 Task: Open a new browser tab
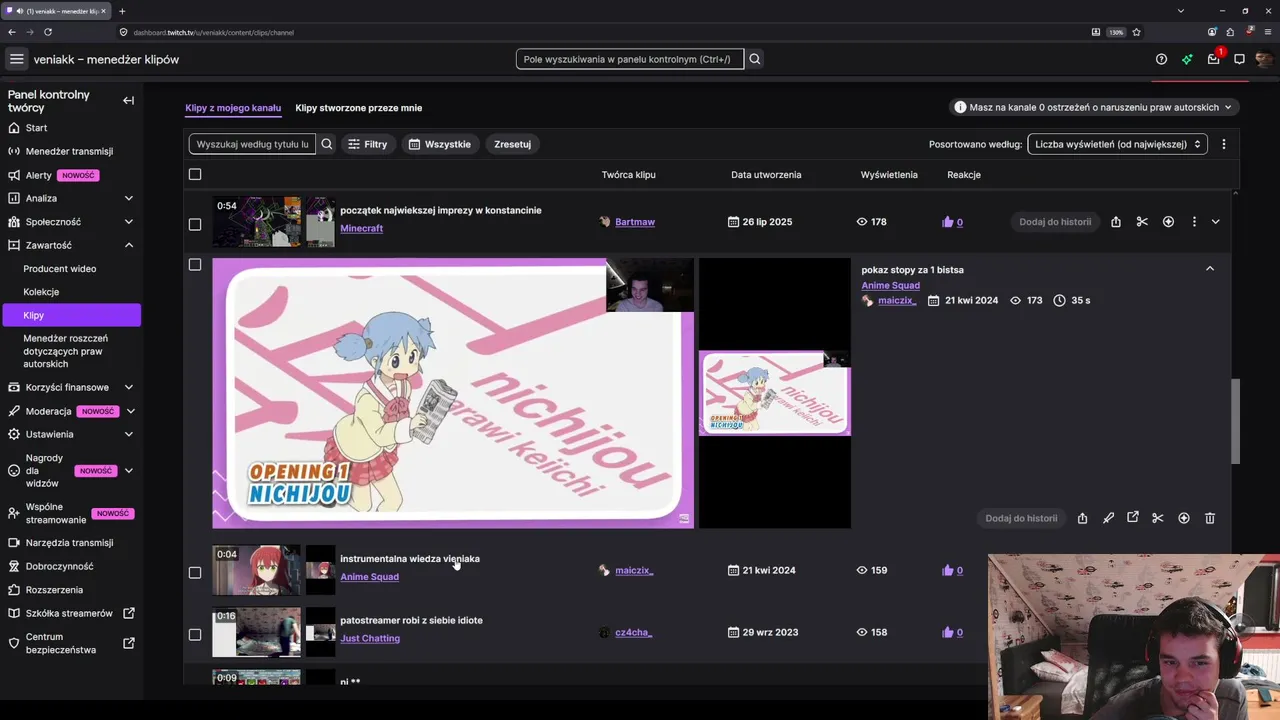pyautogui.click(x=122, y=11)
